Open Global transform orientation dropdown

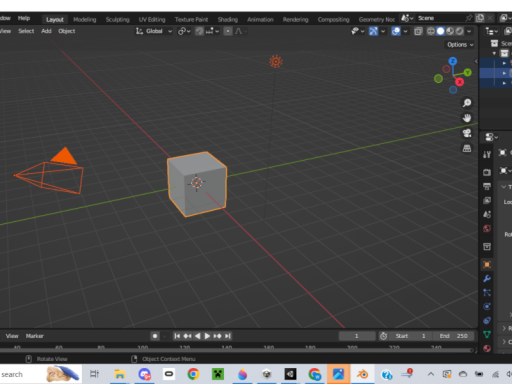pyautogui.click(x=154, y=31)
